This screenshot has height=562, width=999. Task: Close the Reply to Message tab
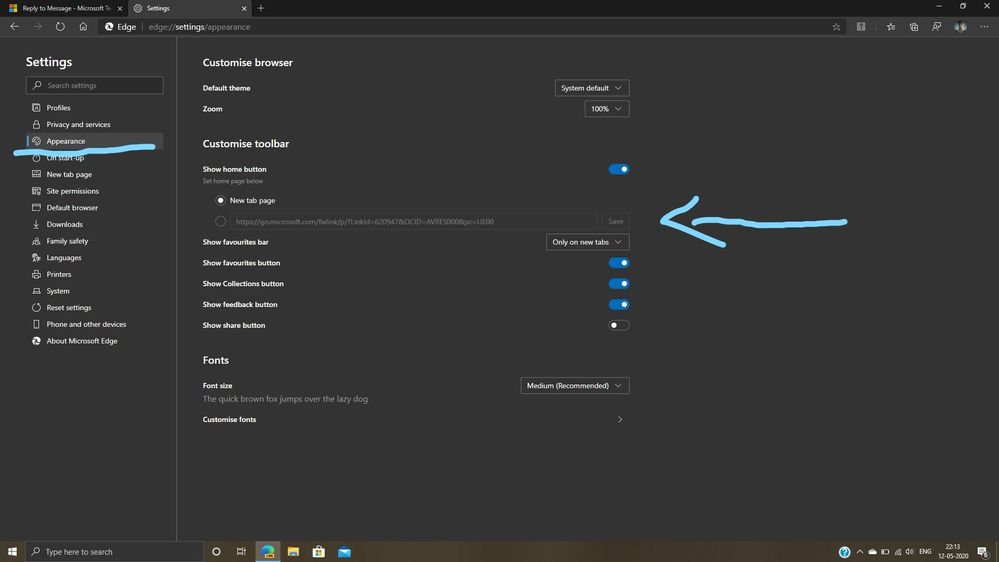[120, 8]
